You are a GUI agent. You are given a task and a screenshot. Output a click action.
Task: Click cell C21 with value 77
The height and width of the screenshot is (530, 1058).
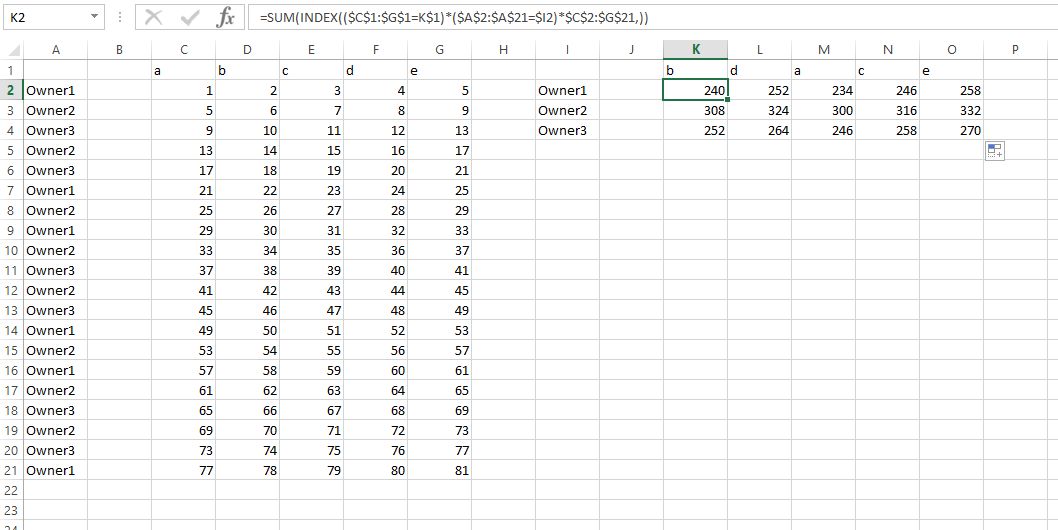183,471
